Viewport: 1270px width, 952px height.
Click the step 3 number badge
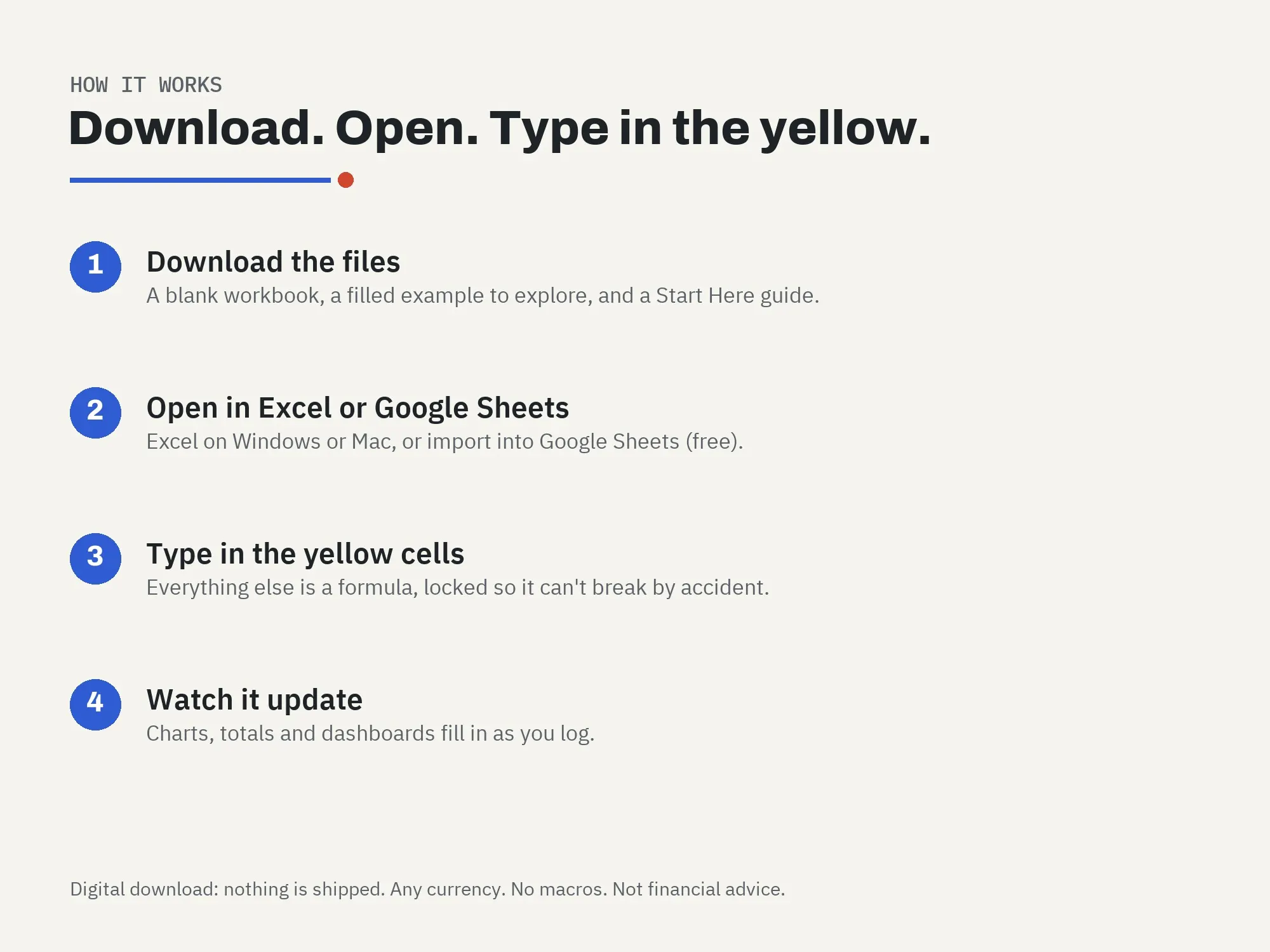[95, 559]
